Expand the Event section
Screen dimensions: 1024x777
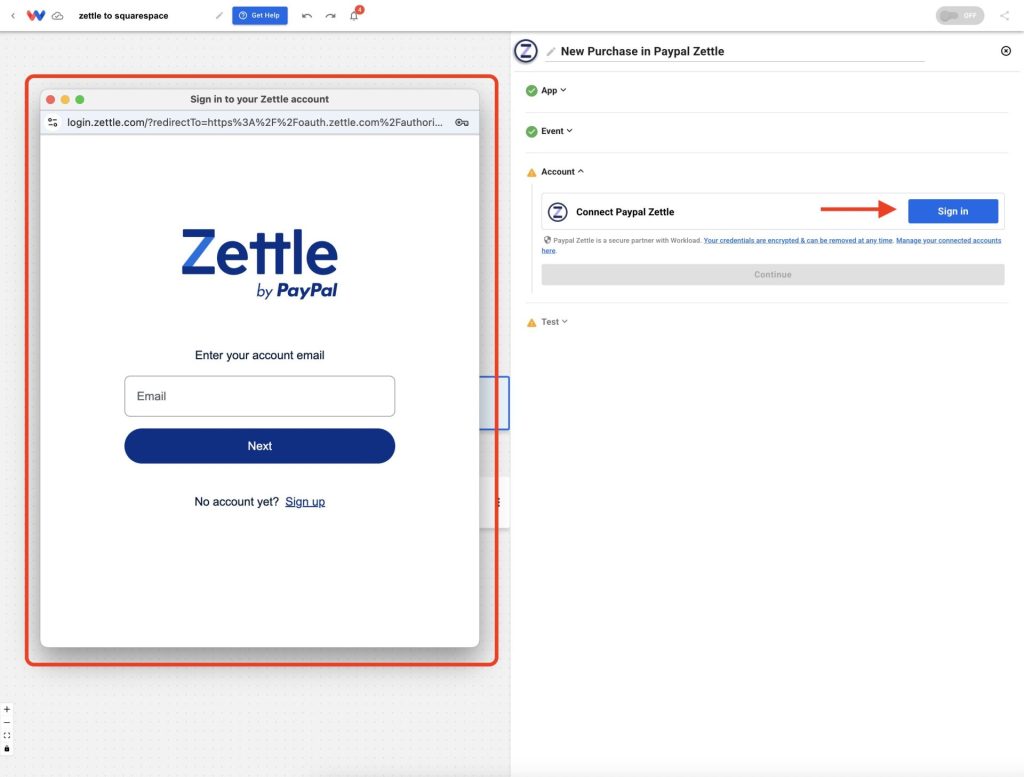coord(556,131)
